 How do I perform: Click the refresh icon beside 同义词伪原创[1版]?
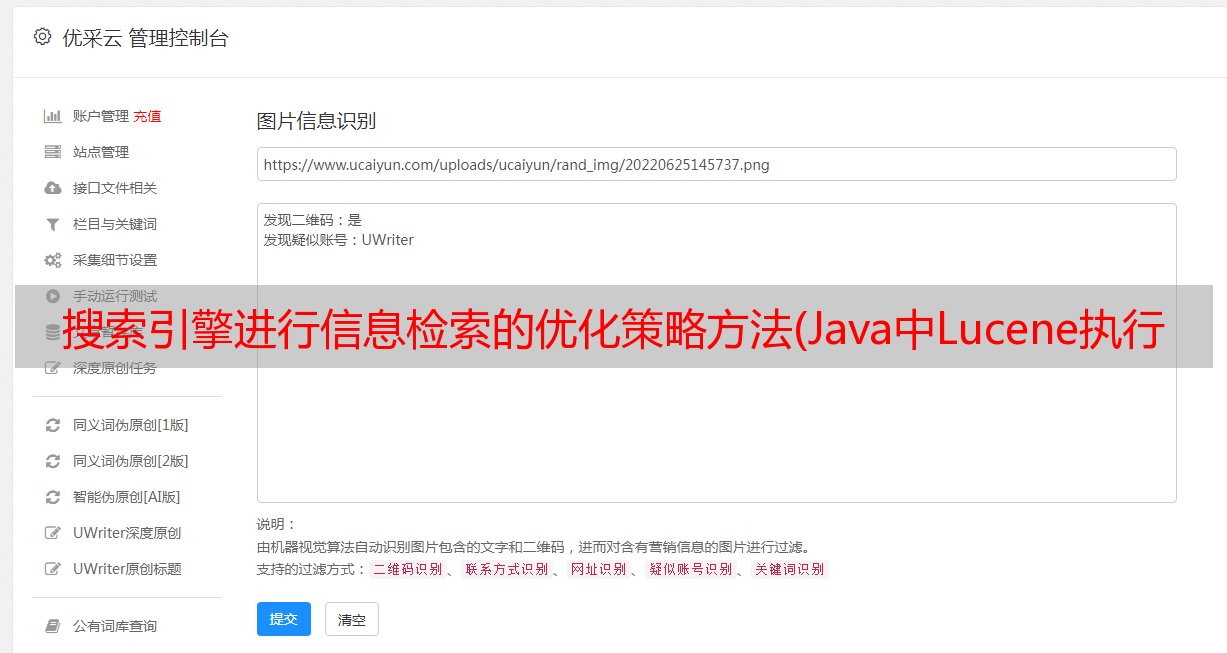tap(53, 425)
